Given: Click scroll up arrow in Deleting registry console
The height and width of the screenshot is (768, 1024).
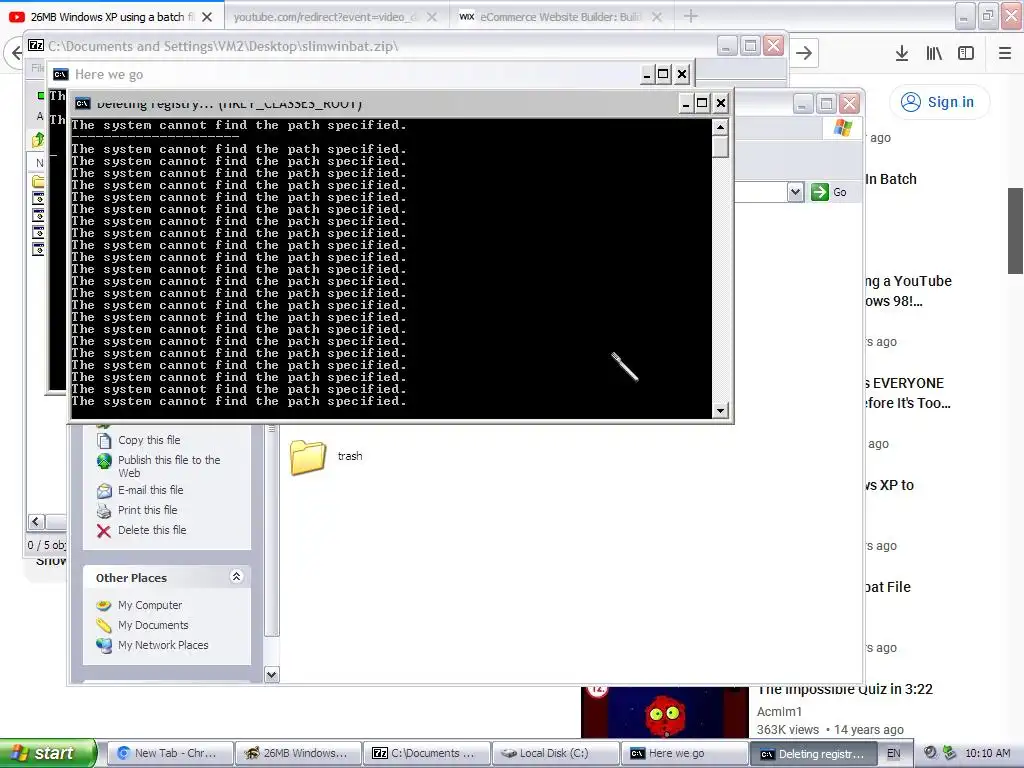Looking at the screenshot, I should (x=720, y=127).
